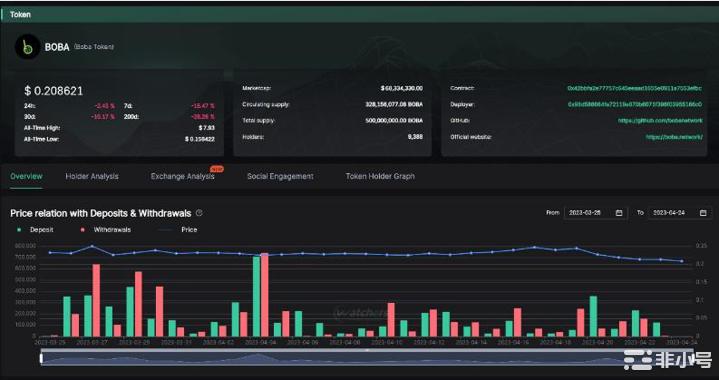Click the left handle of the chart range slider
The width and height of the screenshot is (719, 380).
[41, 358]
